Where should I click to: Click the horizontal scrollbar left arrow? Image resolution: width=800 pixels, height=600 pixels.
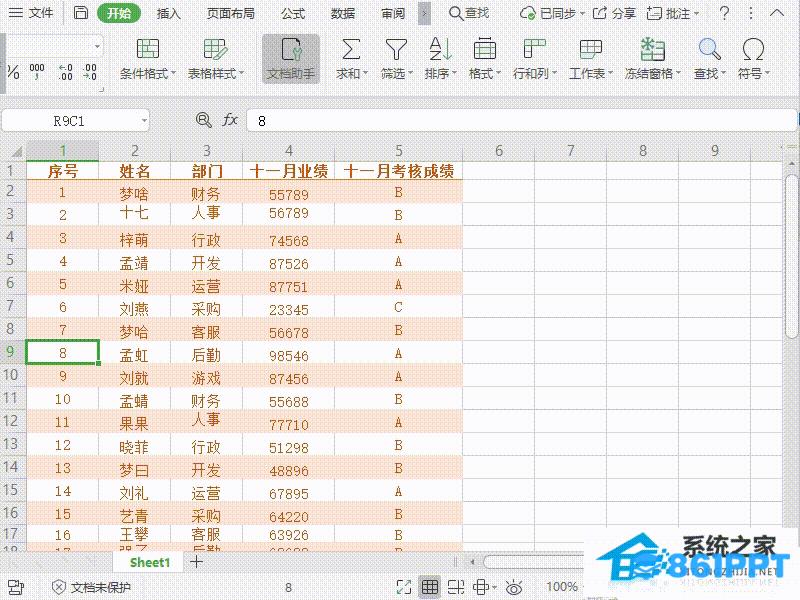(x=472, y=562)
